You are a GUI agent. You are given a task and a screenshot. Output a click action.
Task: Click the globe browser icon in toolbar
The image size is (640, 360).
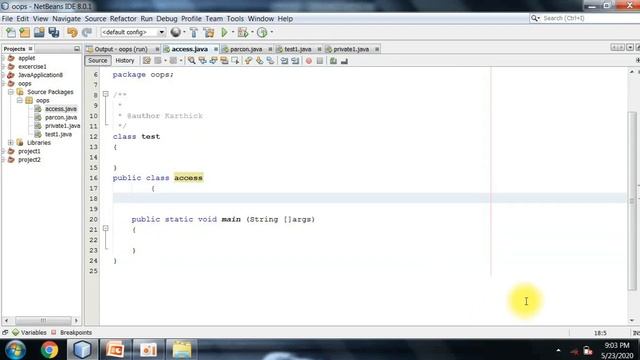point(176,32)
